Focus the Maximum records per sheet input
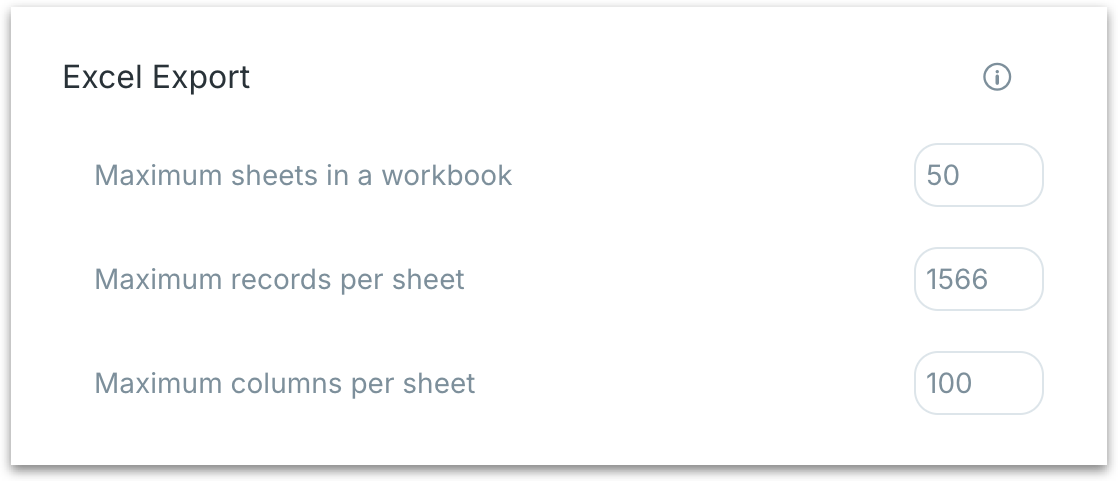This screenshot has width=1118, height=481. 978,279
